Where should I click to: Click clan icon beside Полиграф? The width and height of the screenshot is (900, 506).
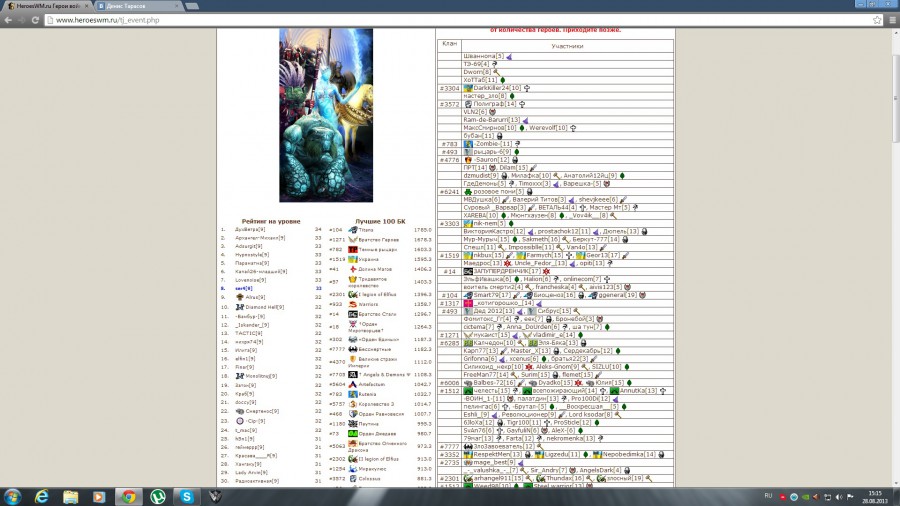coord(468,104)
